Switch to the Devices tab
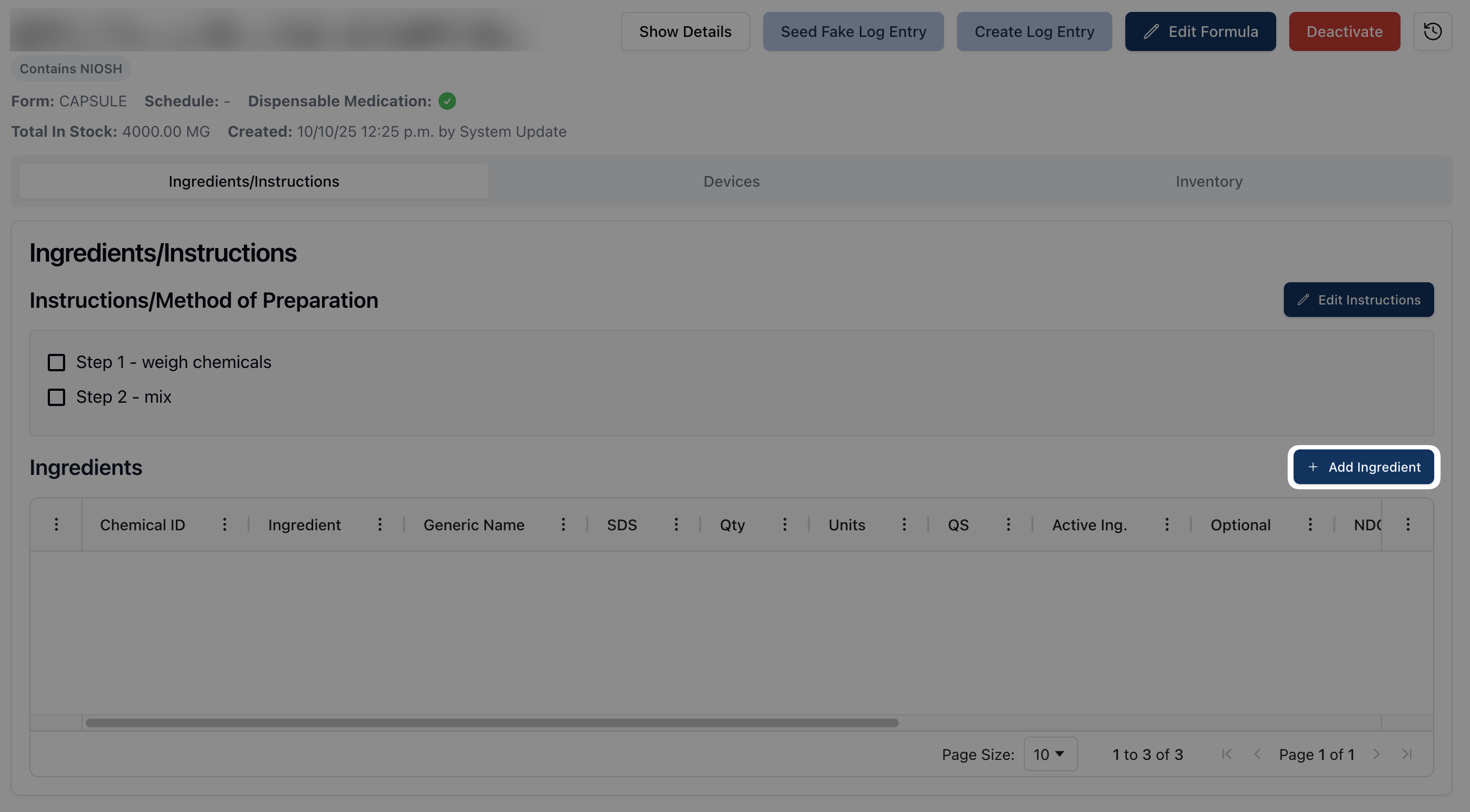Screen dimensions: 1470x812 pos(731,181)
